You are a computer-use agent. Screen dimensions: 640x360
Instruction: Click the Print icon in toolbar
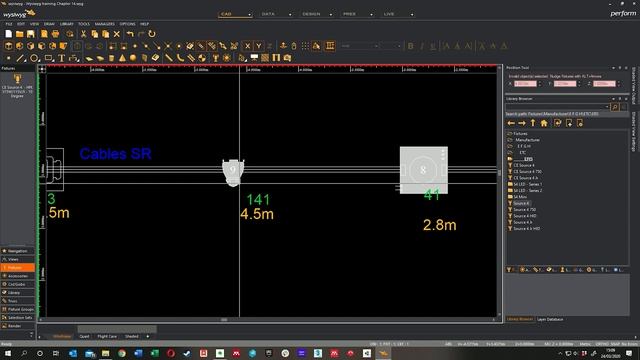(56, 34)
